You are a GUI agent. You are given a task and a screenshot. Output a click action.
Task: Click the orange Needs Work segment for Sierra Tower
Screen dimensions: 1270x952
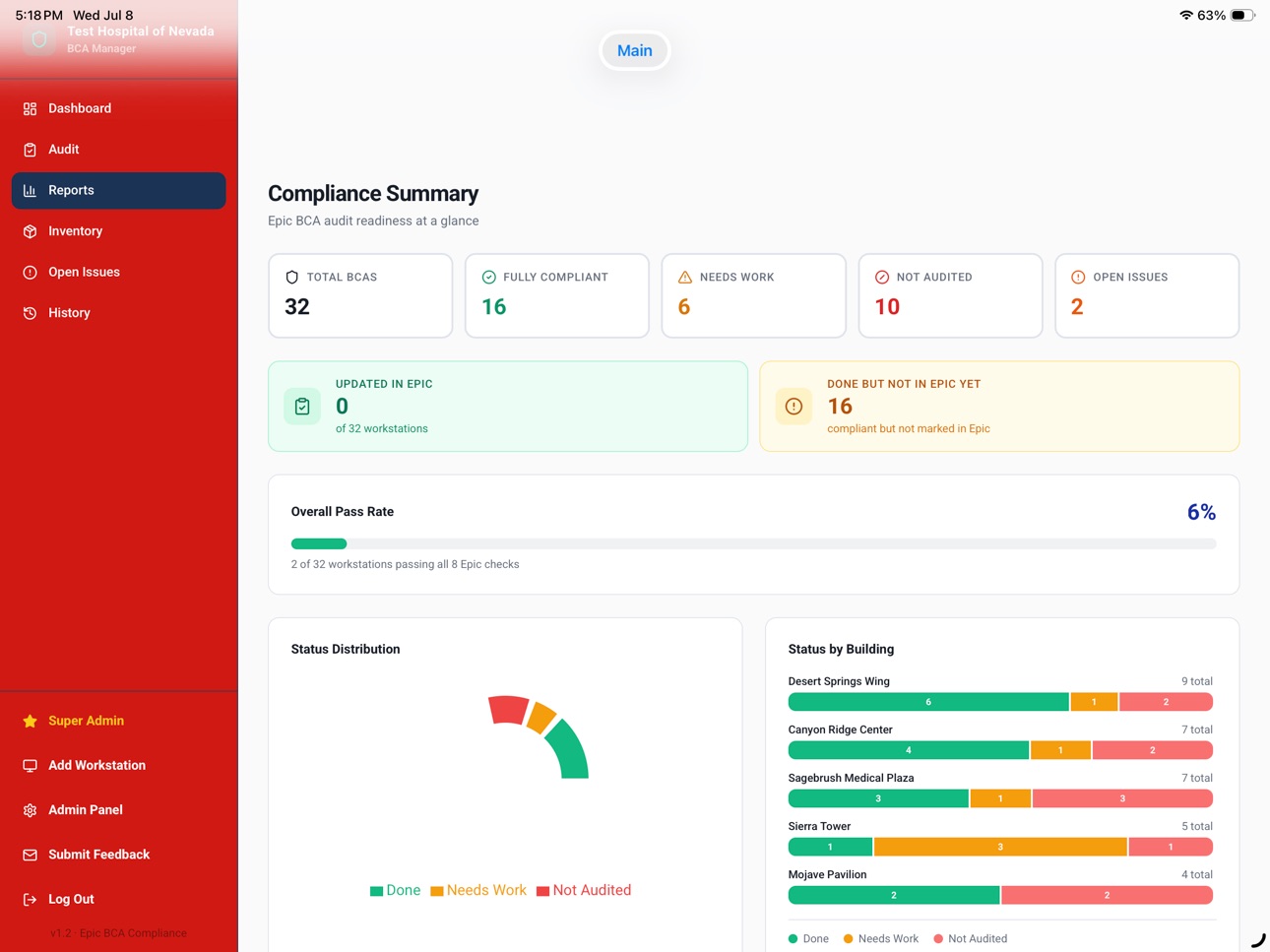click(1000, 847)
